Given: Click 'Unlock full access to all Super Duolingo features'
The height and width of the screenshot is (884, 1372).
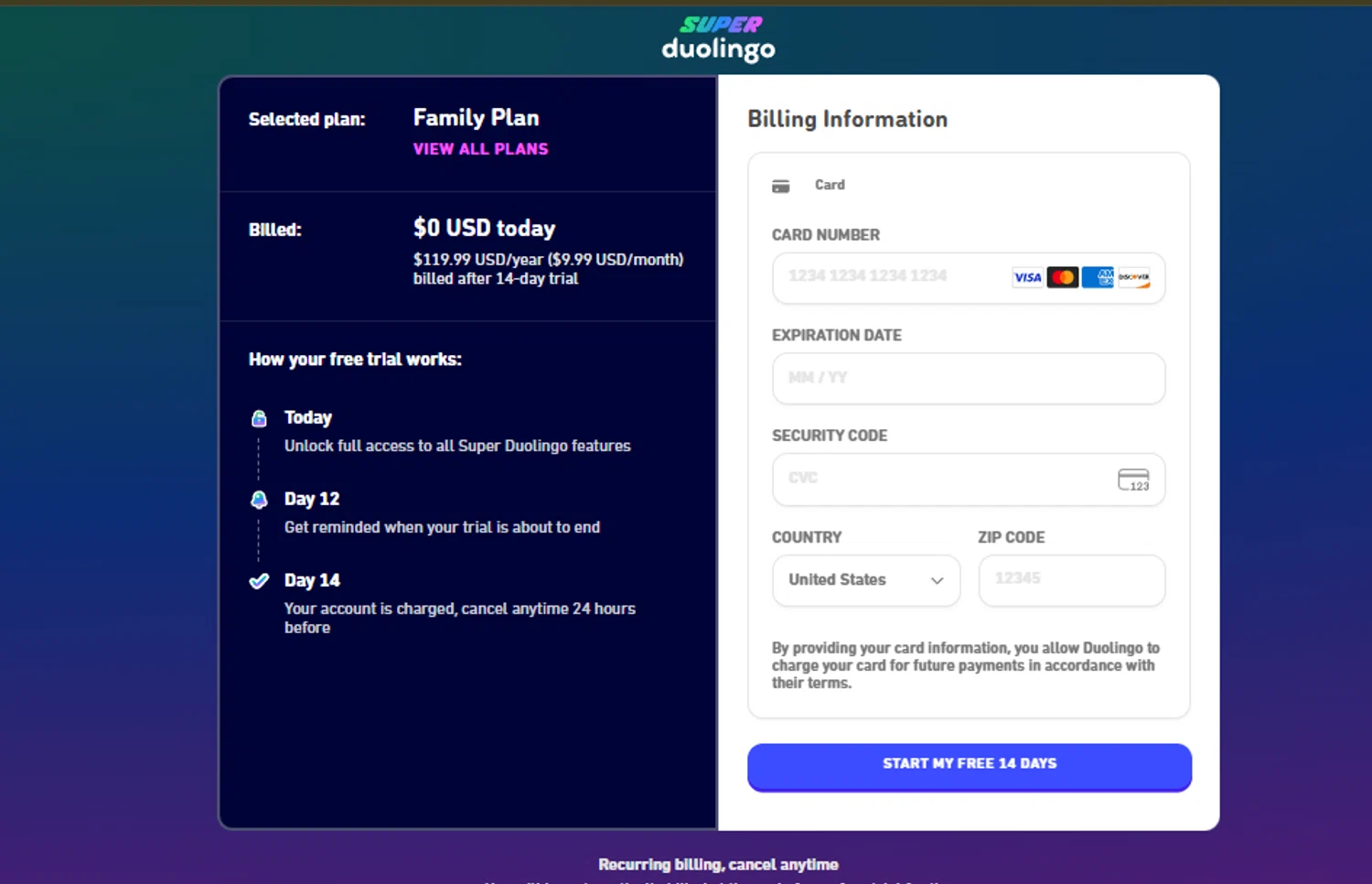Looking at the screenshot, I should [457, 446].
